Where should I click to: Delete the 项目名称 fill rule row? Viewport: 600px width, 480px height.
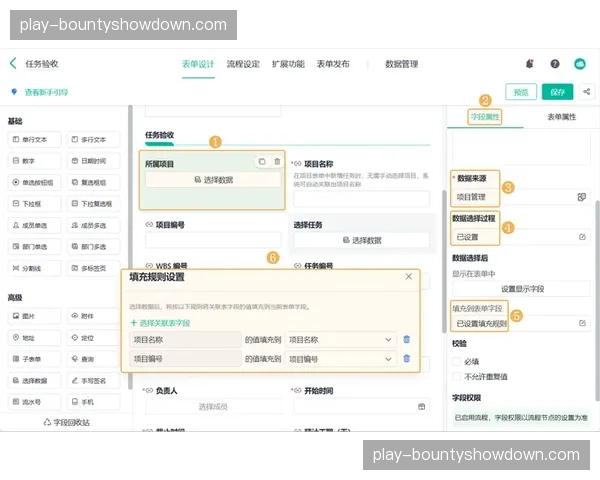click(406, 339)
